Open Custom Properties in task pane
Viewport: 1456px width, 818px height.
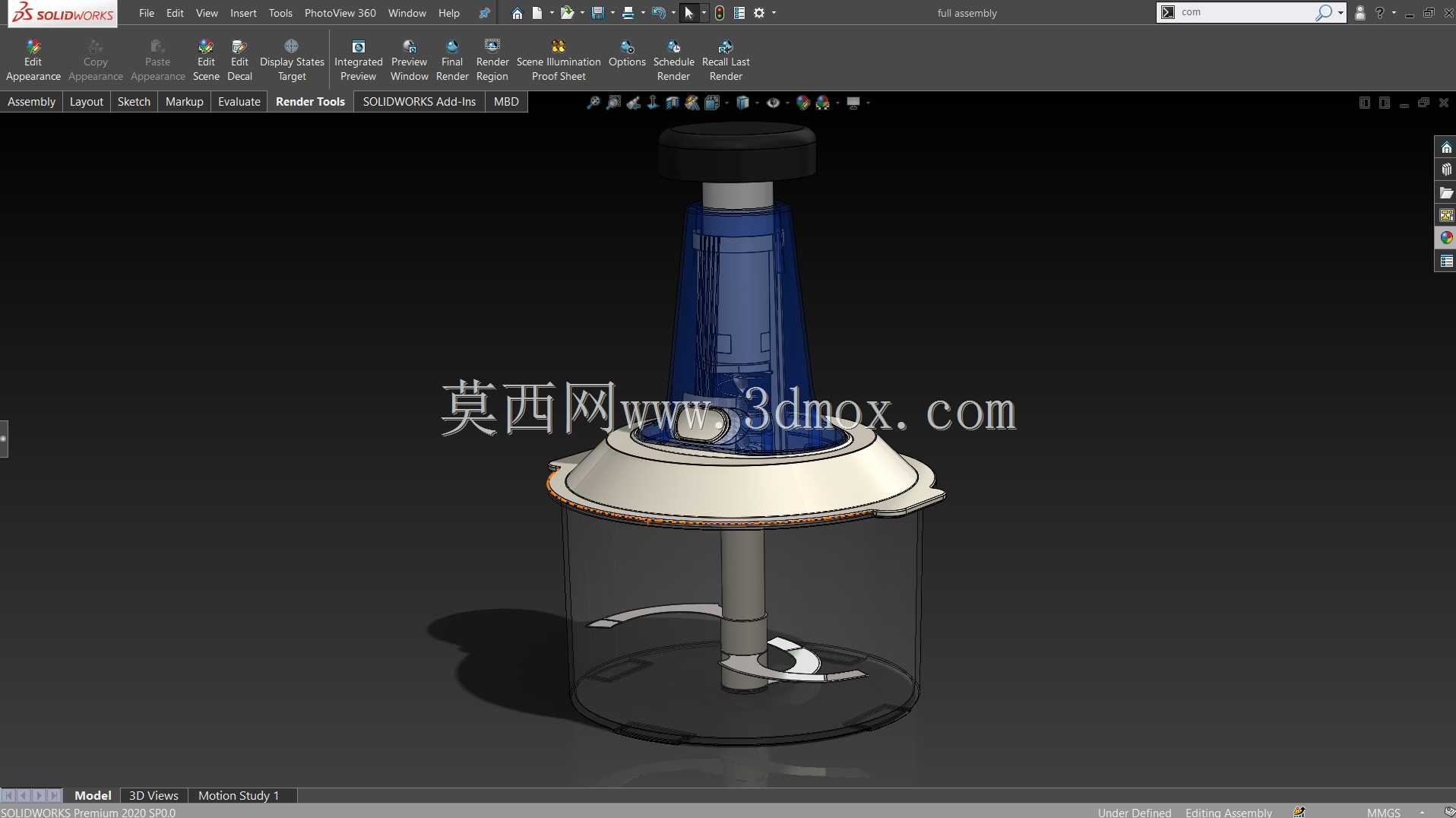pyautogui.click(x=1446, y=261)
